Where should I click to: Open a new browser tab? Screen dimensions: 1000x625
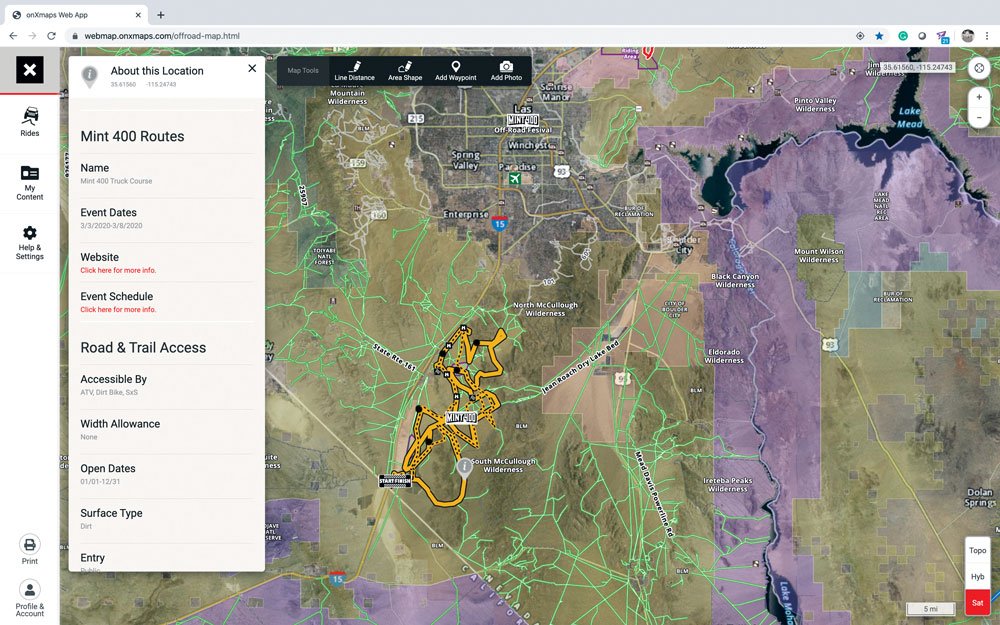tap(161, 15)
